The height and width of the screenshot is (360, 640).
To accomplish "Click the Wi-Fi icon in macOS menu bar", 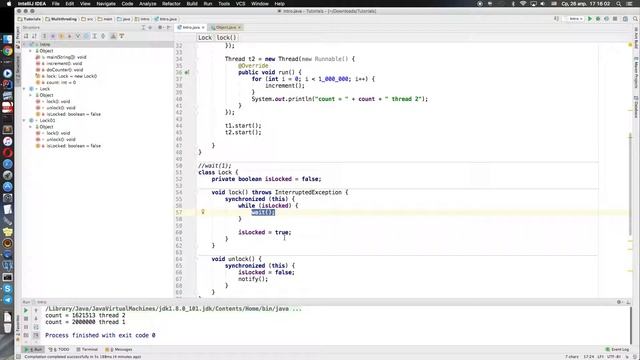I will tap(523, 4).
